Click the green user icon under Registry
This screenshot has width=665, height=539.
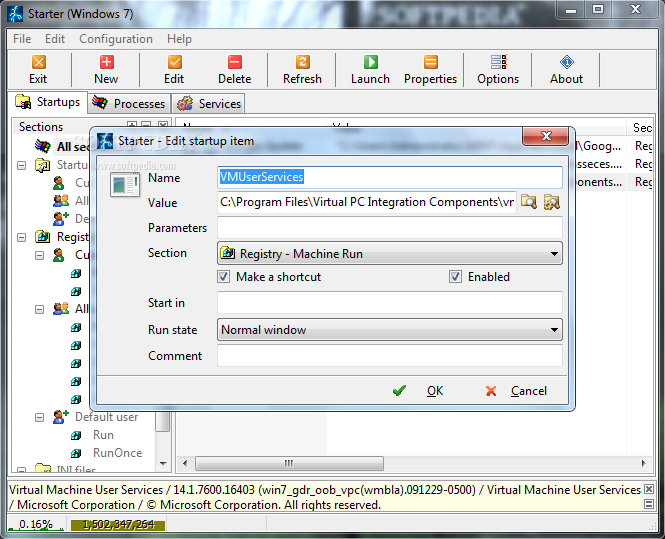click(x=59, y=255)
